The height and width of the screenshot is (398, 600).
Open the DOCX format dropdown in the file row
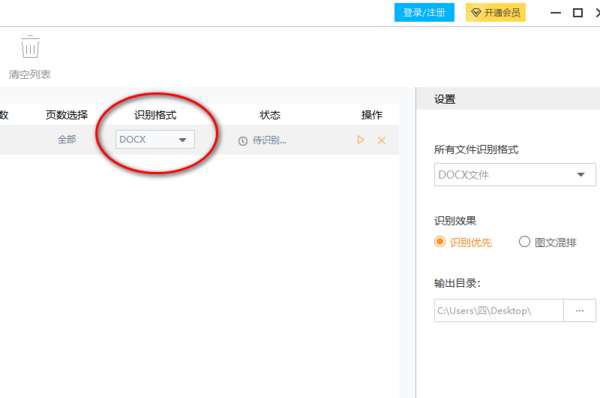(x=155, y=140)
